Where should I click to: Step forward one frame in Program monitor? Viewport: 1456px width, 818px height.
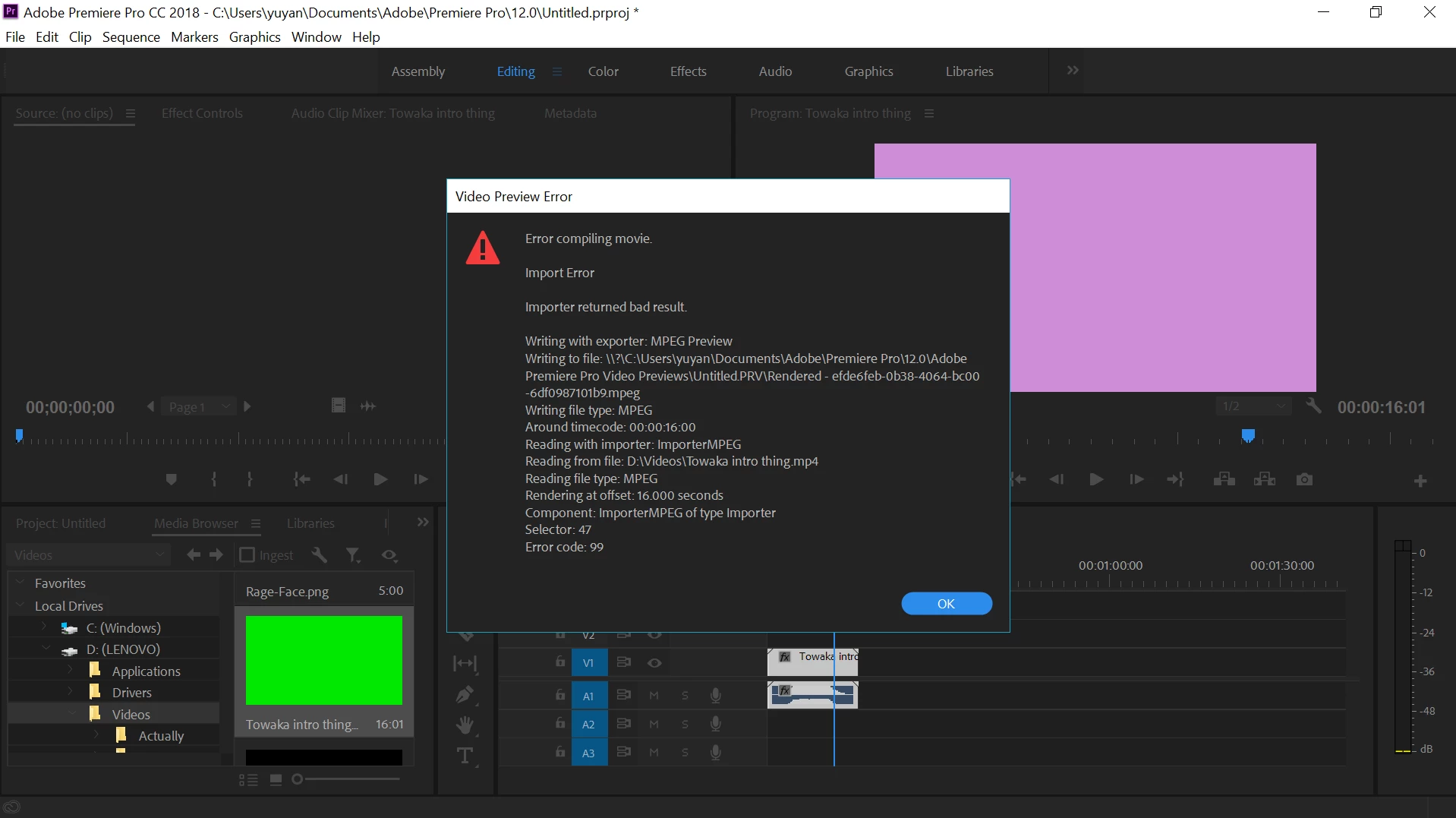tap(1136, 479)
